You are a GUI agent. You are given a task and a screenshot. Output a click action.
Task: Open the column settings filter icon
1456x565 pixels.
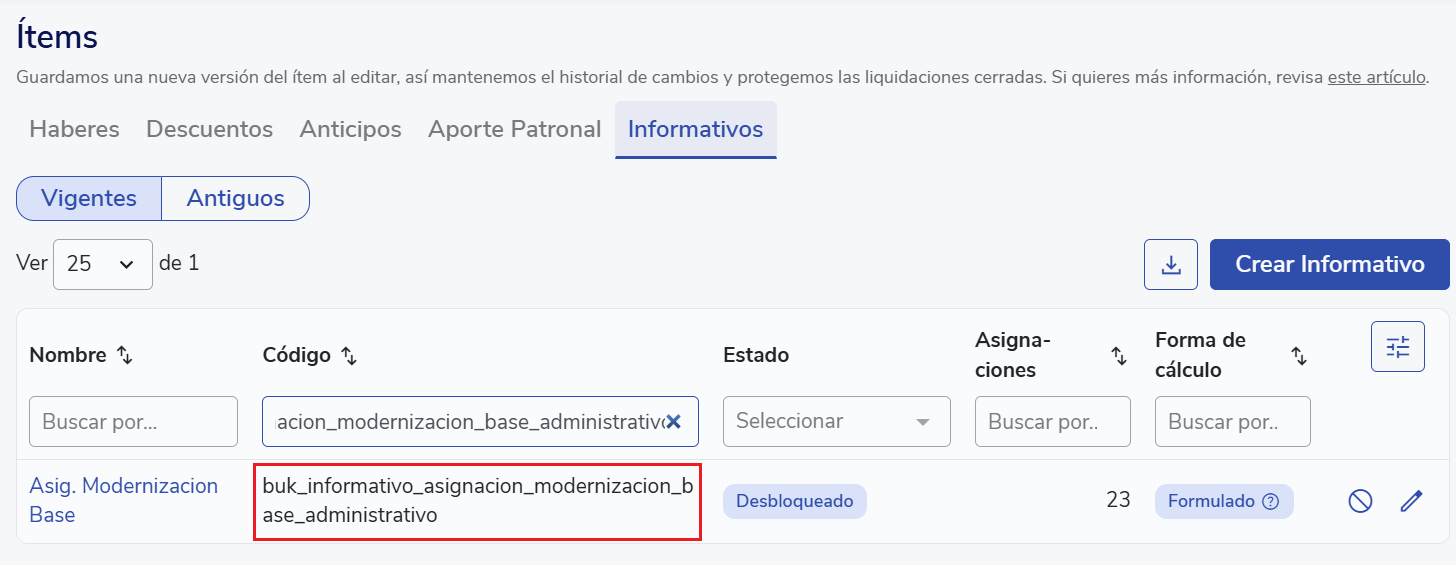point(1397,347)
